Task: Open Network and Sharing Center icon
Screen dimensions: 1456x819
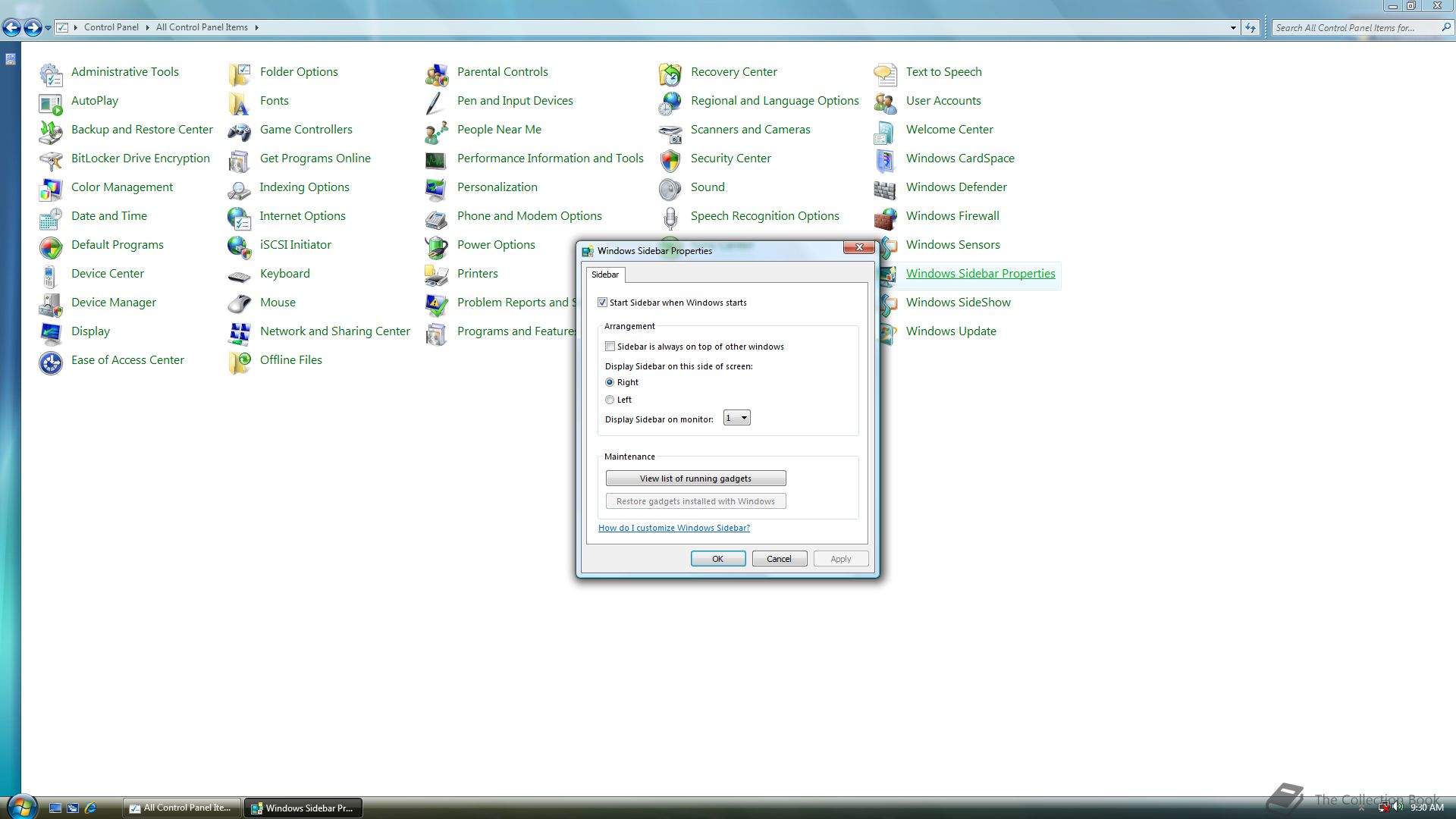Action: click(240, 334)
